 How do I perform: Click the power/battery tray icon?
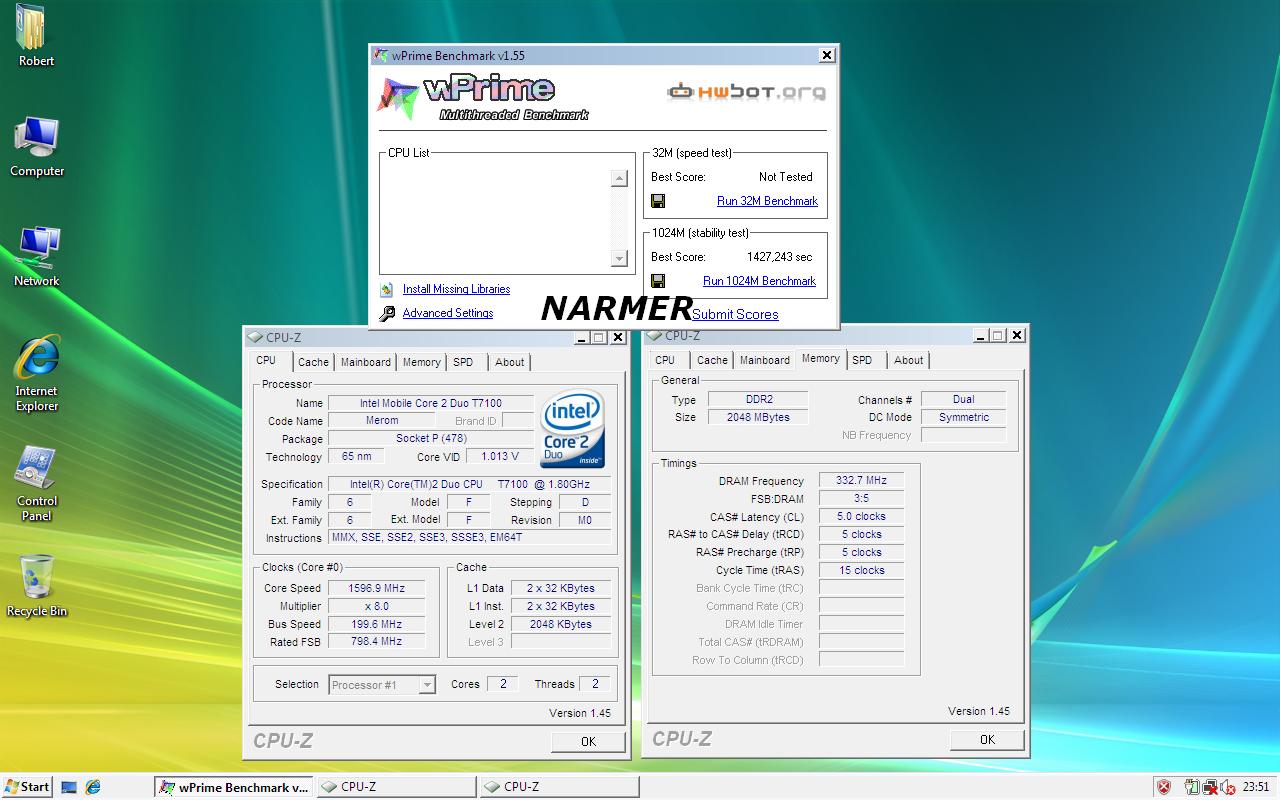(1192, 787)
